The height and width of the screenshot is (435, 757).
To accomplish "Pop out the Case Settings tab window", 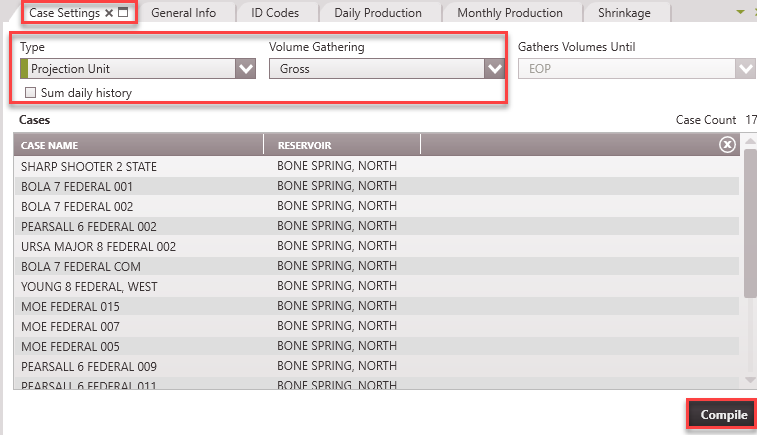I will pos(123,13).
